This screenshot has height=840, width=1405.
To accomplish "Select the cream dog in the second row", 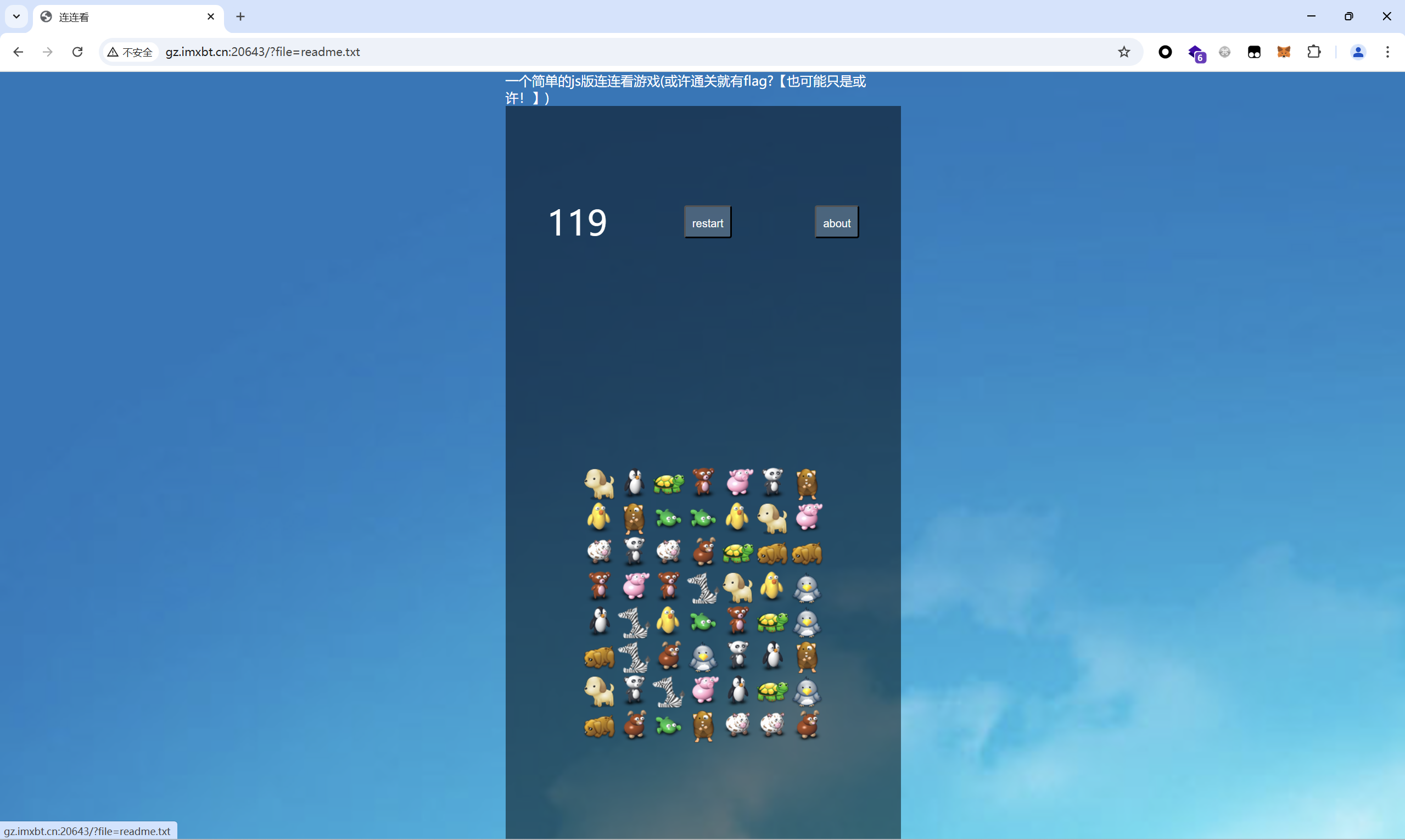I will click(x=772, y=518).
